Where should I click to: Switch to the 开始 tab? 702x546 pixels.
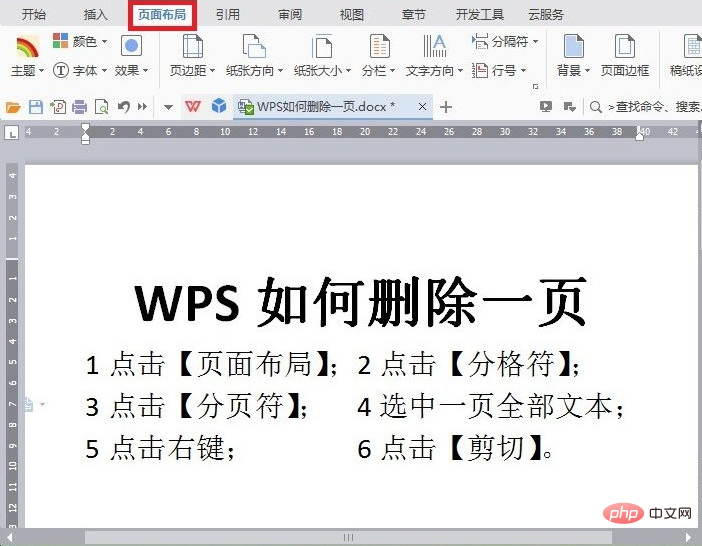tap(34, 15)
